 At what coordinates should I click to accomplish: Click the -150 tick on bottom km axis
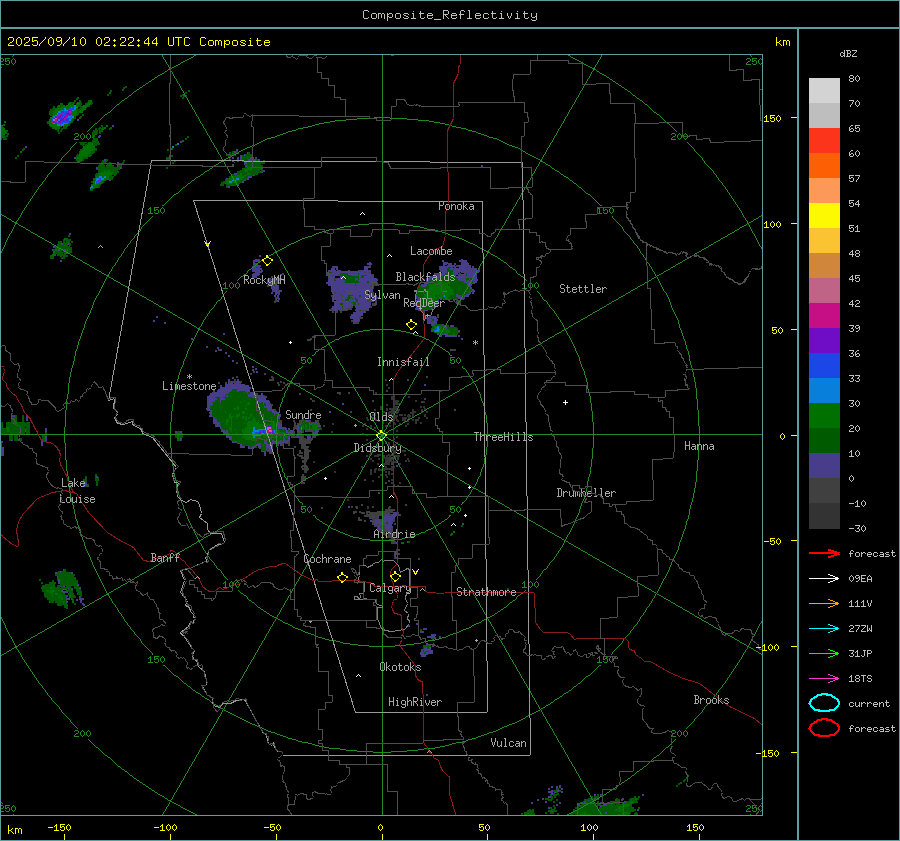[x=59, y=827]
